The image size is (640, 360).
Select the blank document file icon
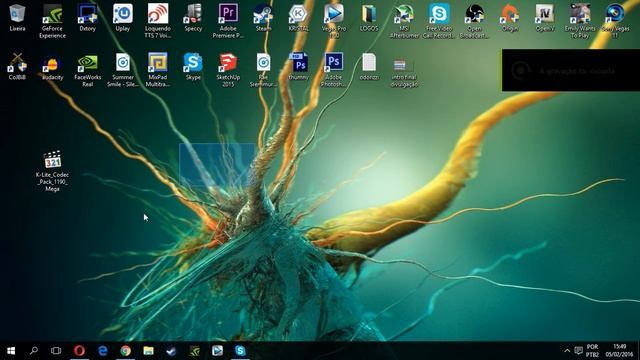(x=369, y=67)
